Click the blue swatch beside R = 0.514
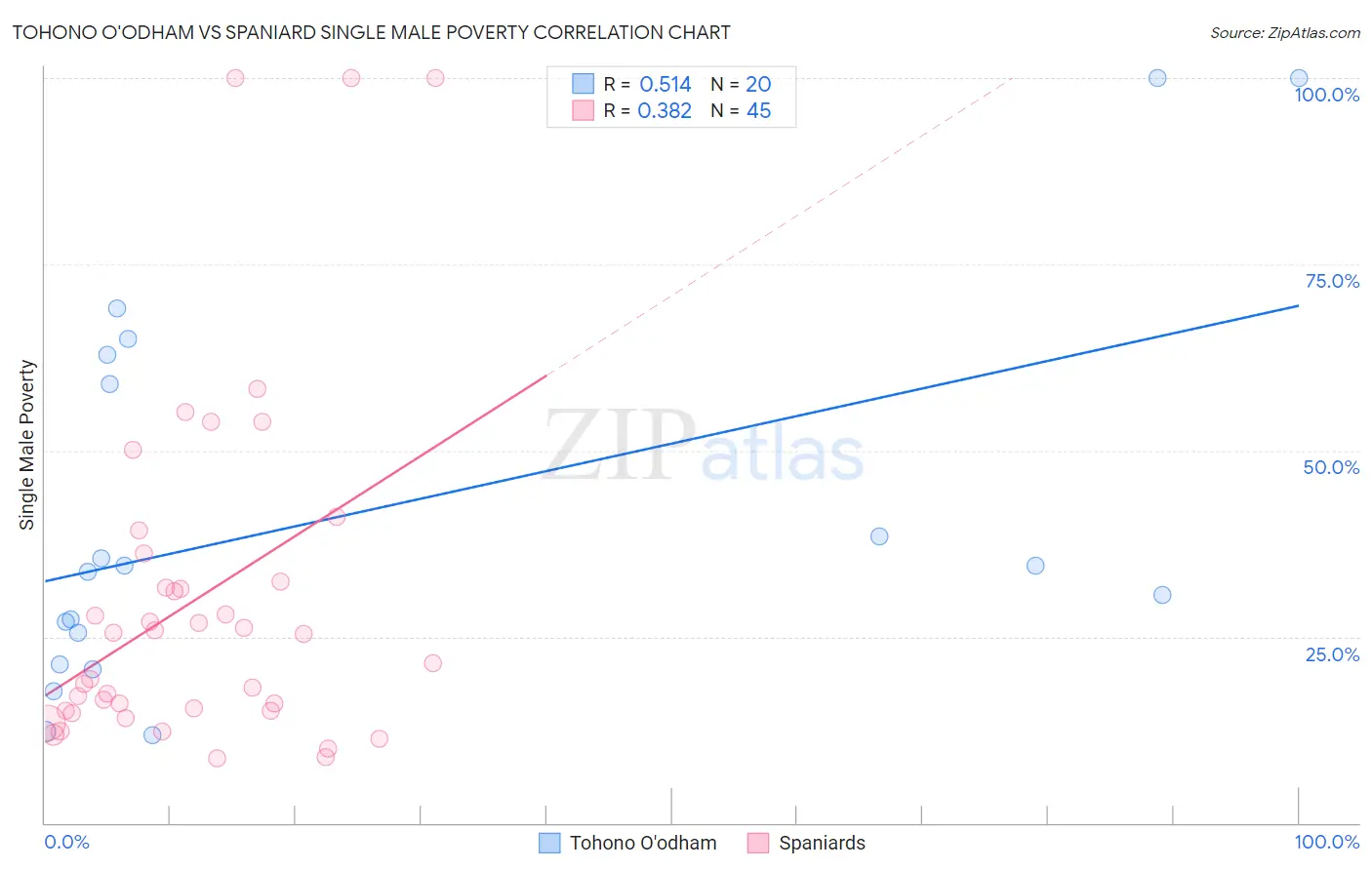The height and width of the screenshot is (870, 1372). 583,84
